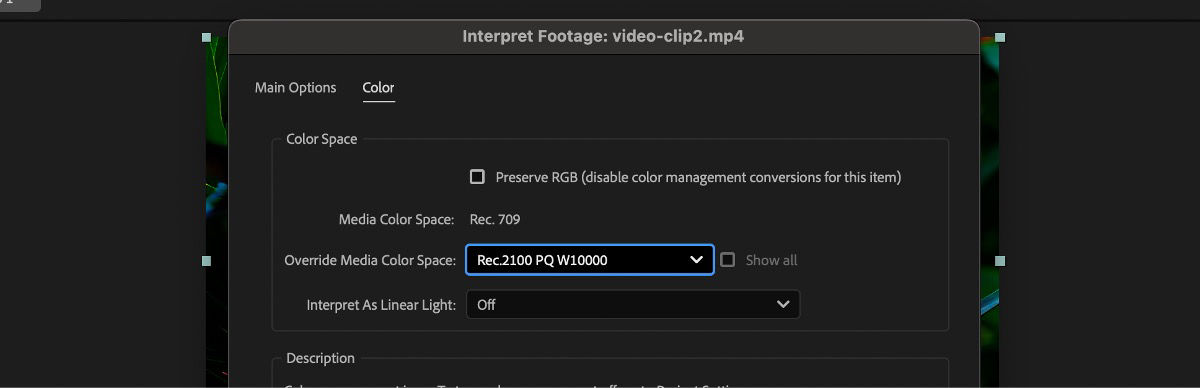Toggle the Show all checkbox
The image size is (1200, 388).
(x=728, y=260)
